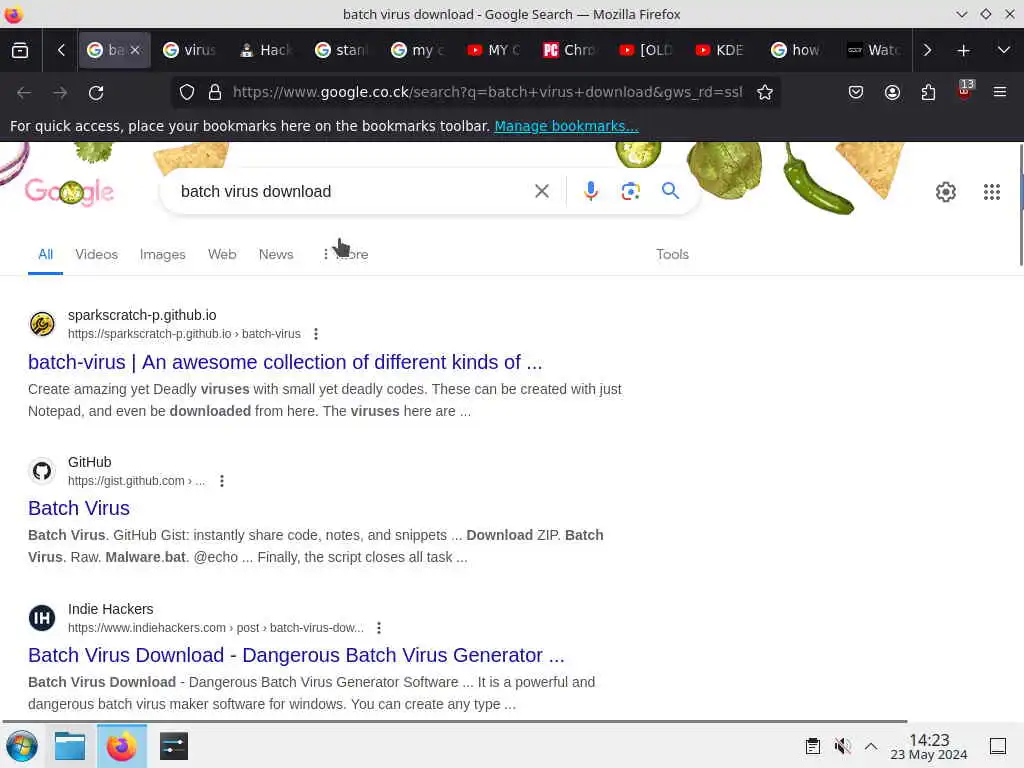Open the application launcher start button
The width and height of the screenshot is (1024, 768).
tap(22, 746)
